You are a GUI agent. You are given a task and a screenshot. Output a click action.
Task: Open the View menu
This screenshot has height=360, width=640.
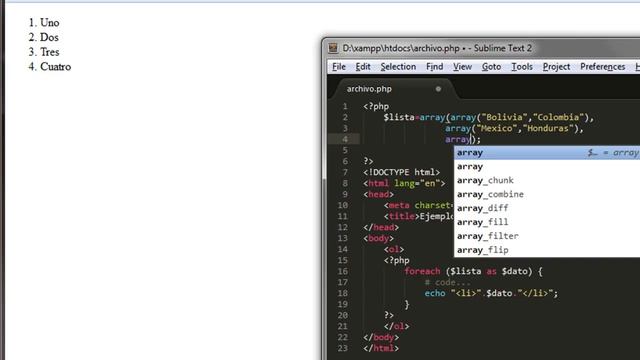462,67
